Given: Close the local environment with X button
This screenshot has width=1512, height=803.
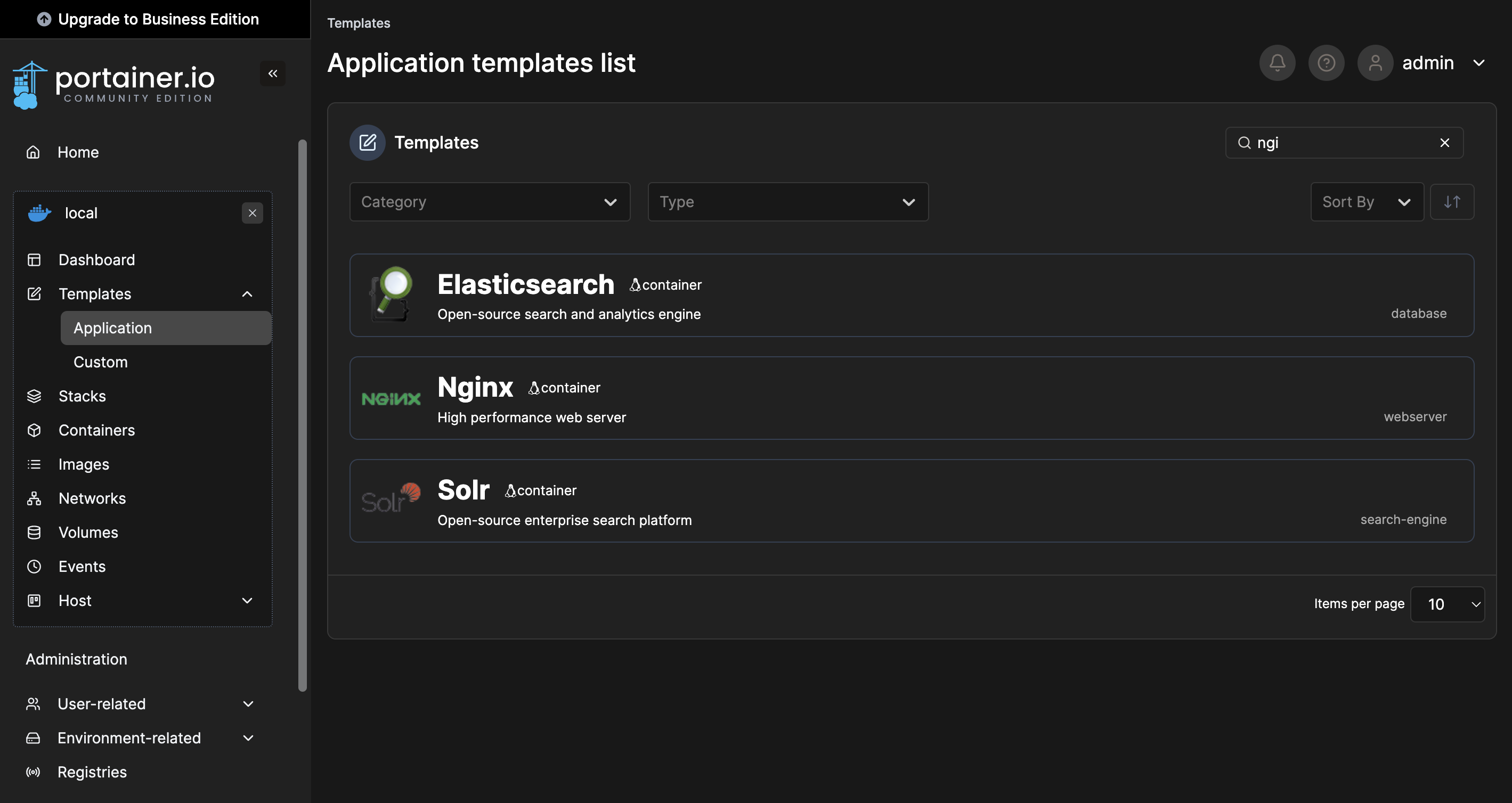Looking at the screenshot, I should coord(253,213).
